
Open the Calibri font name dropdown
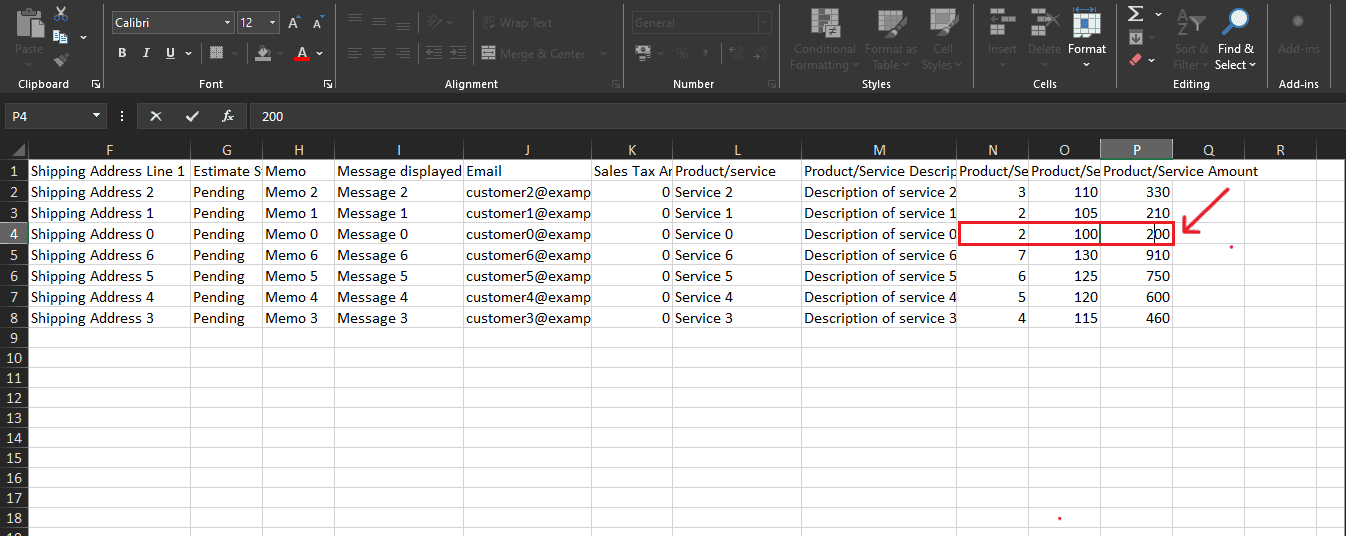pyautogui.click(x=227, y=22)
